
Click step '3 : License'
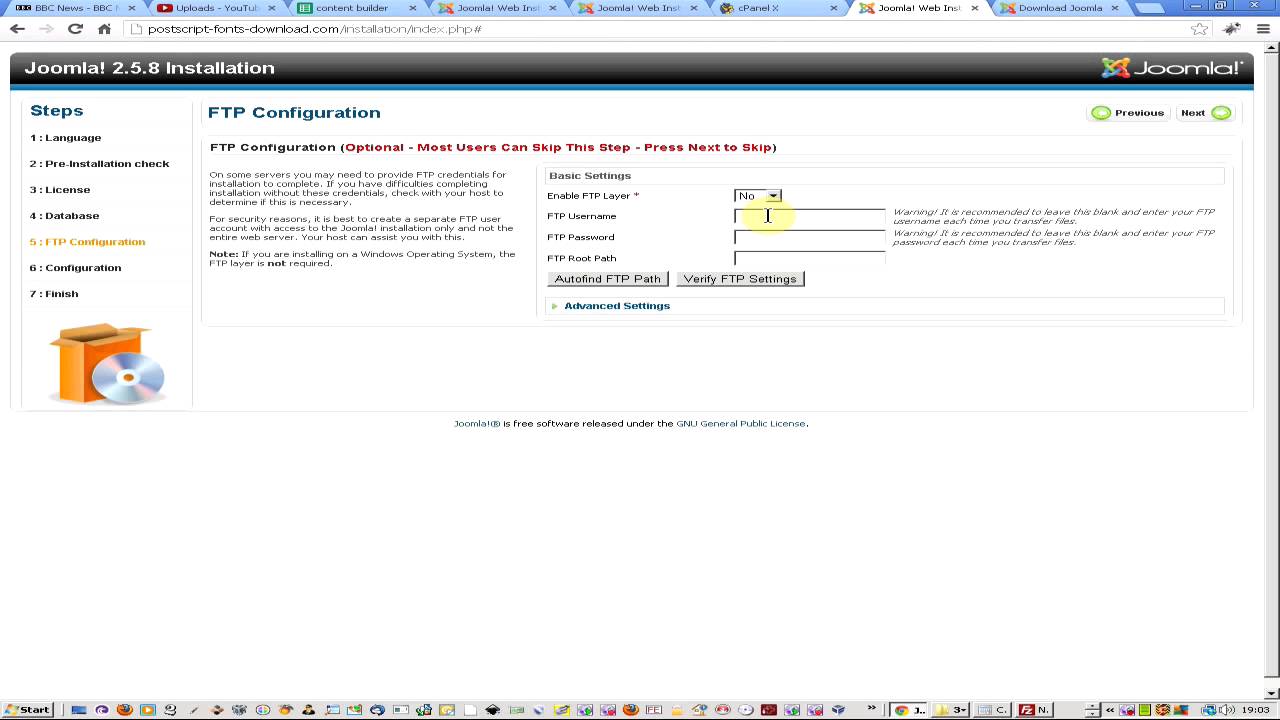60,190
